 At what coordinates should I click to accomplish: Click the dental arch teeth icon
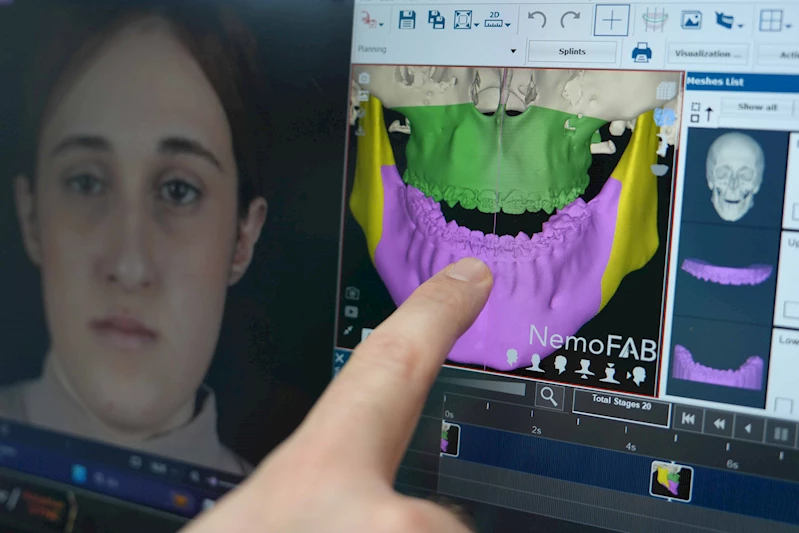654,20
